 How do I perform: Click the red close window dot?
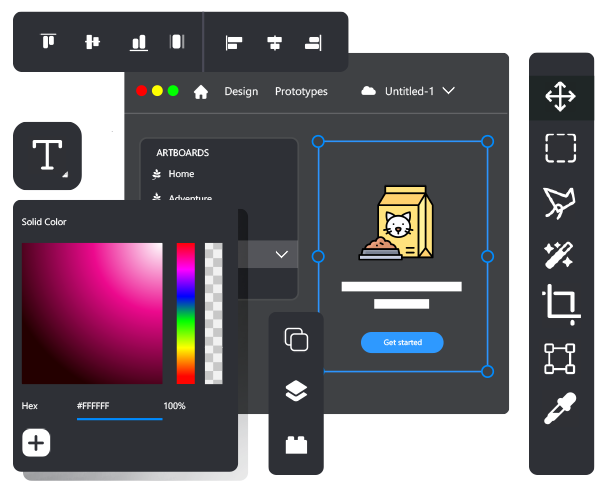click(x=142, y=91)
